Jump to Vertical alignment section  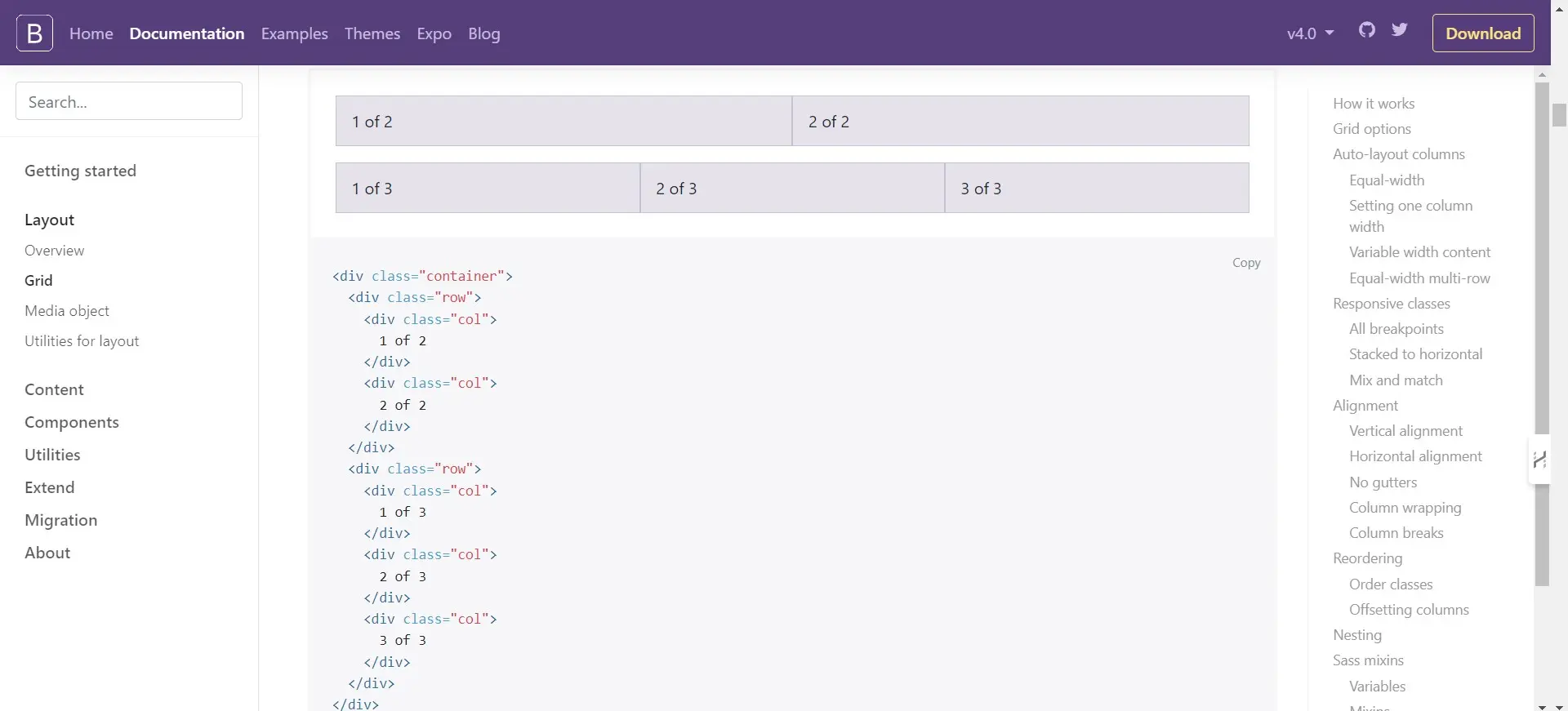click(x=1405, y=431)
